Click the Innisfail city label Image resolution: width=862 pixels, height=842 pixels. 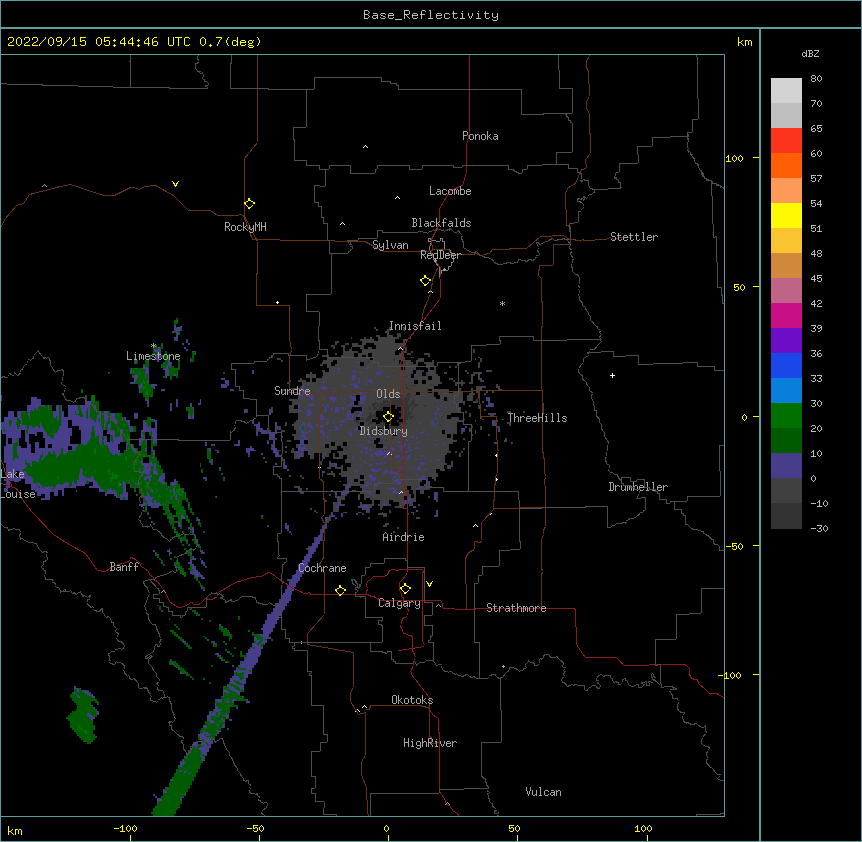(415, 326)
